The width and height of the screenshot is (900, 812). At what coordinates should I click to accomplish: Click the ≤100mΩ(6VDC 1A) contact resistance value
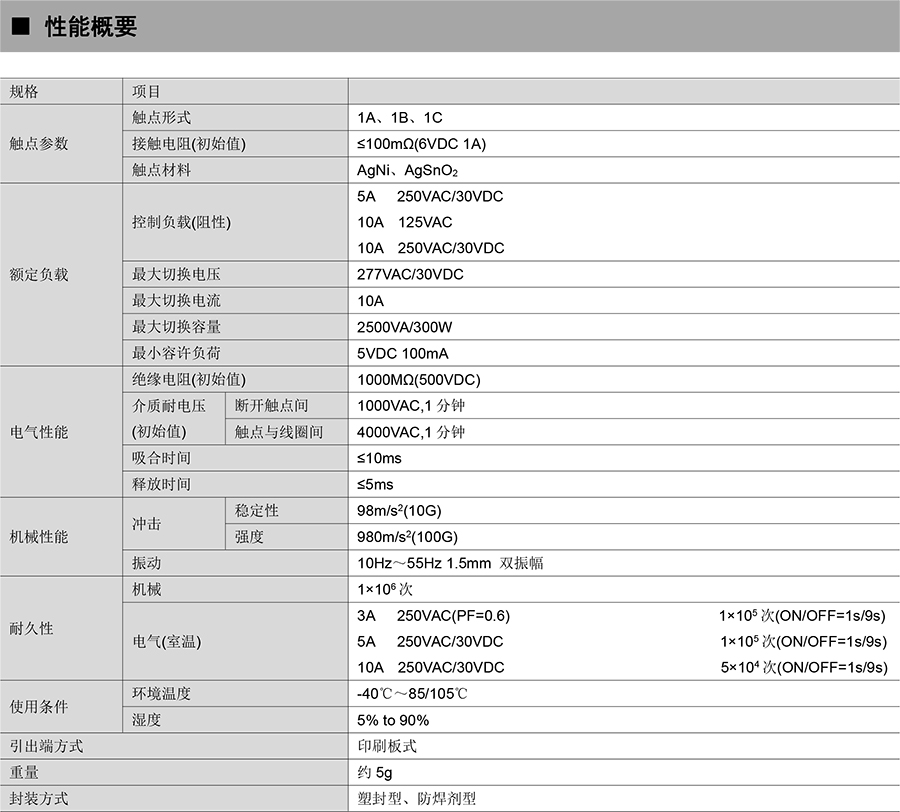coord(421,144)
